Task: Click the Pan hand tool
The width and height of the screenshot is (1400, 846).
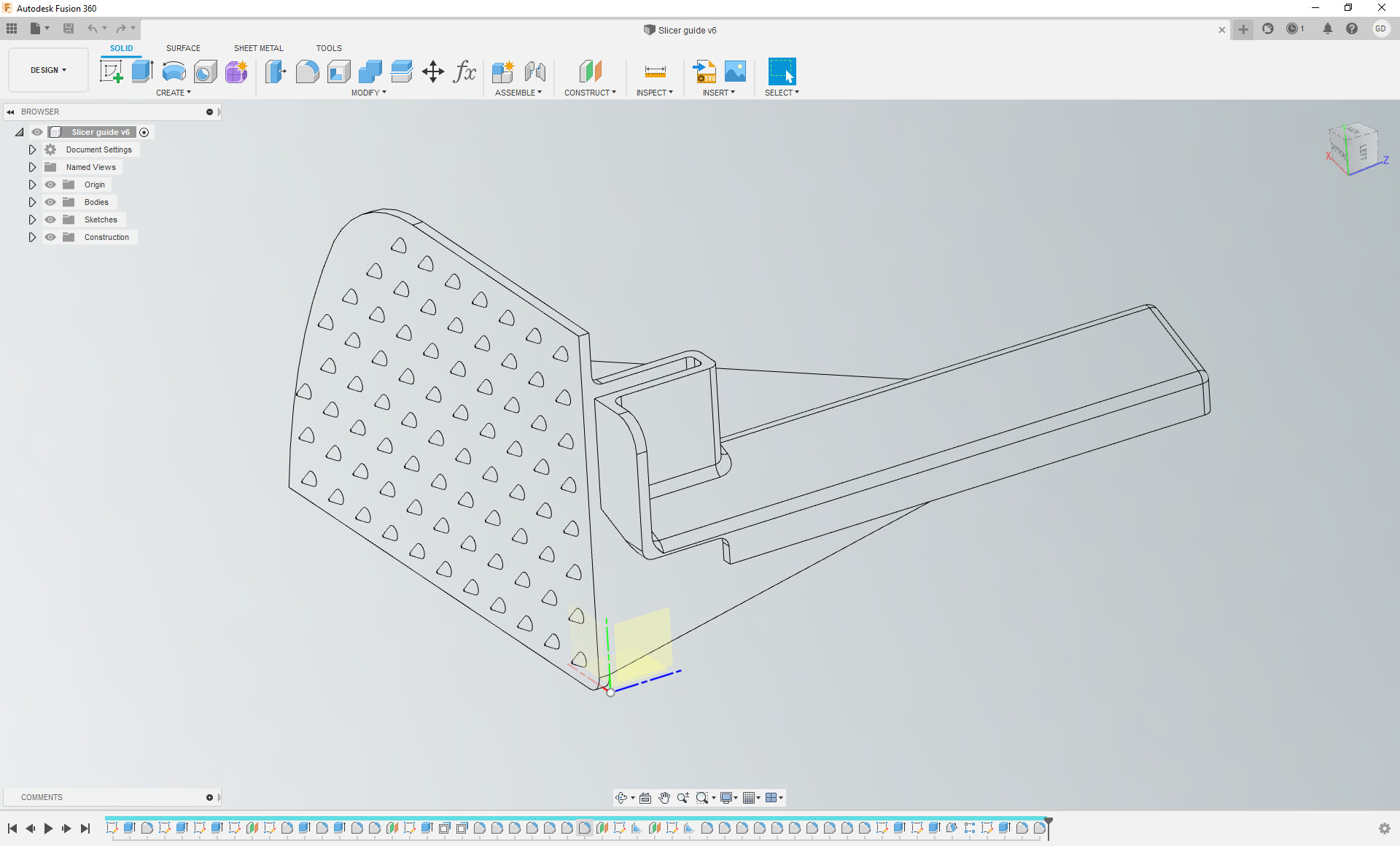Action: (664, 798)
